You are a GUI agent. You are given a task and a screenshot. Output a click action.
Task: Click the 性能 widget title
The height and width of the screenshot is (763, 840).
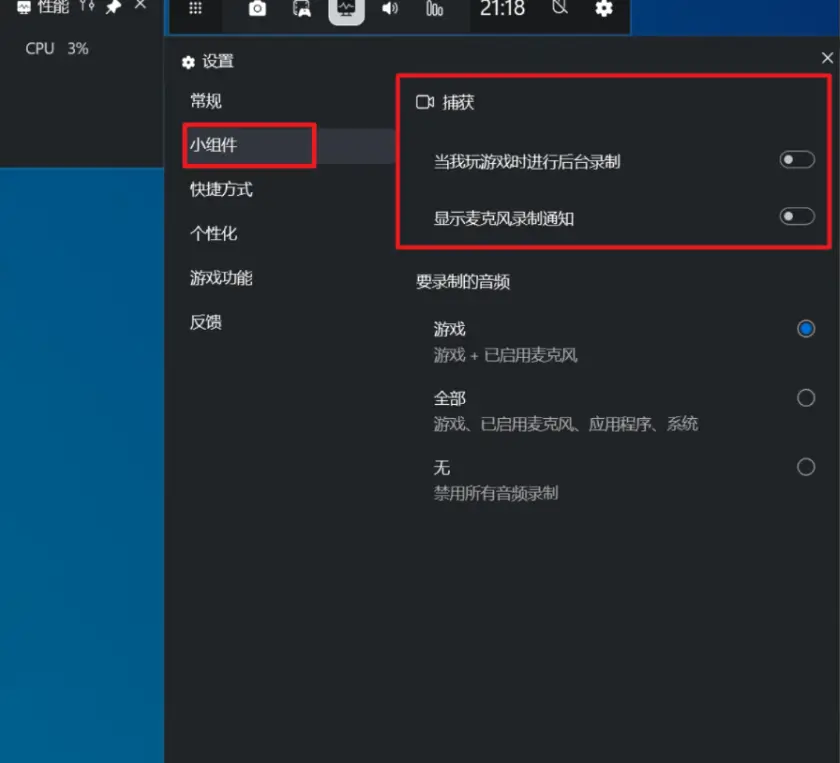[53, 6]
